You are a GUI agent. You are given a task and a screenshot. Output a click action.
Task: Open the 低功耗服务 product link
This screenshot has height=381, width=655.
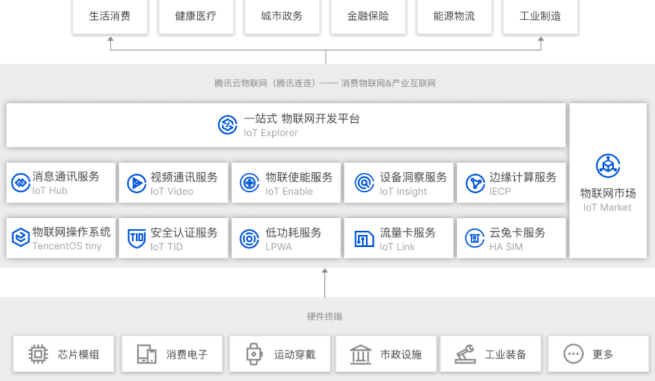coord(293,233)
